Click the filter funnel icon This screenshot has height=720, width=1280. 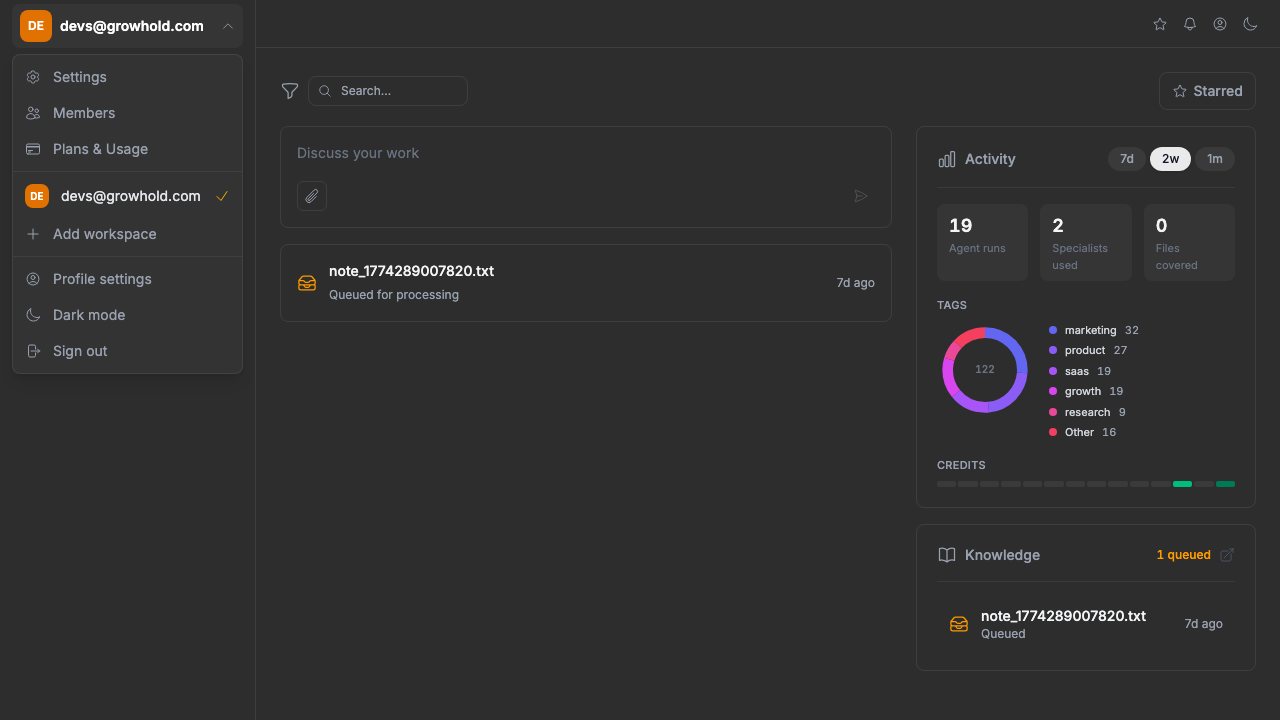tap(290, 91)
